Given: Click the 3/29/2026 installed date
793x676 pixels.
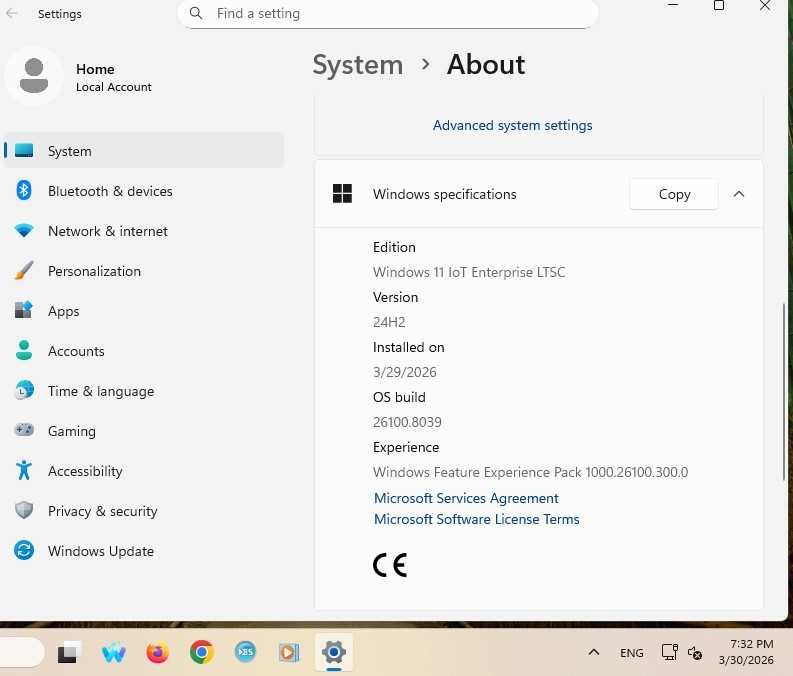Looking at the screenshot, I should [x=405, y=372].
